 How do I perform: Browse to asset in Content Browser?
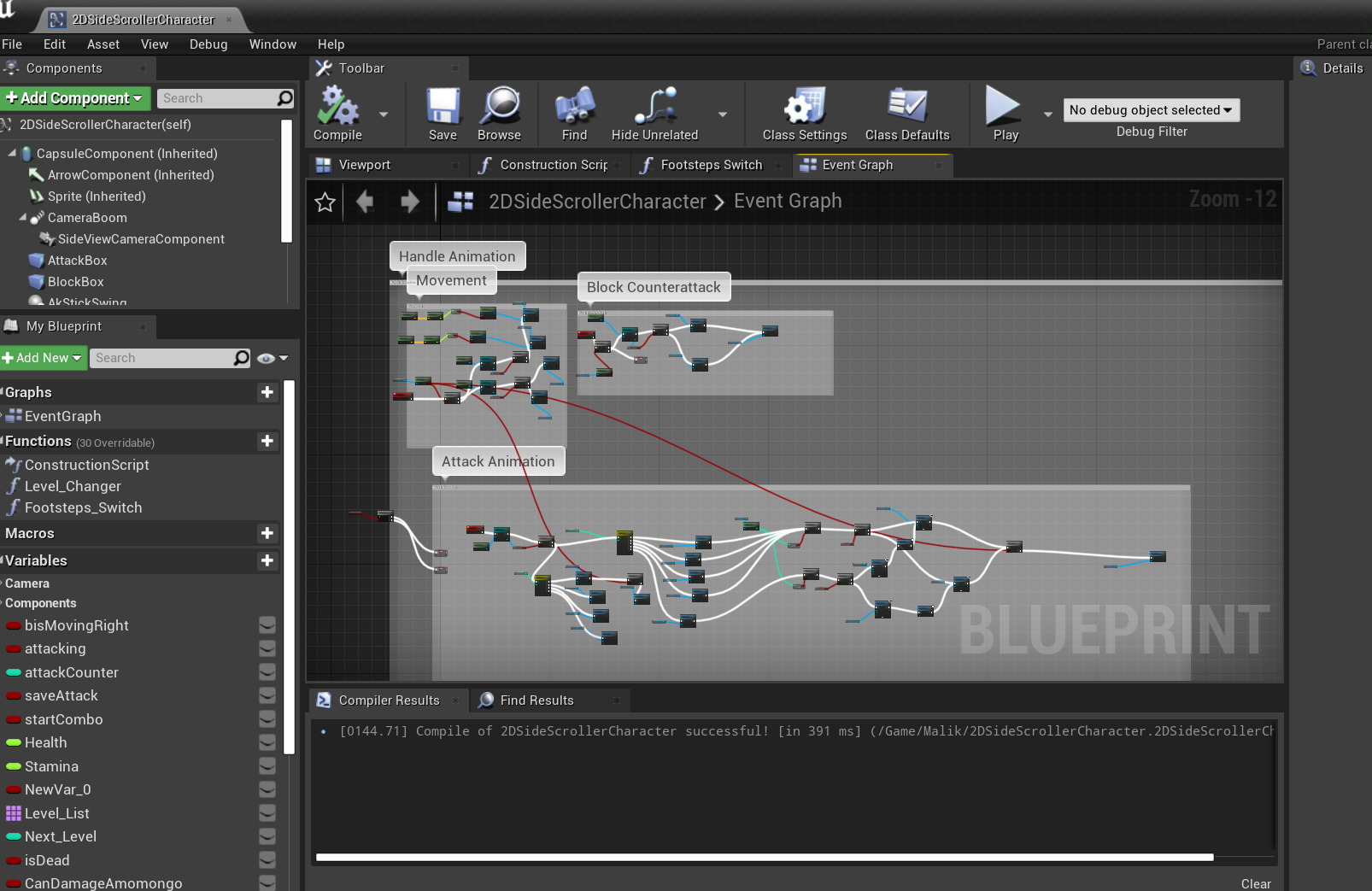pos(500,114)
